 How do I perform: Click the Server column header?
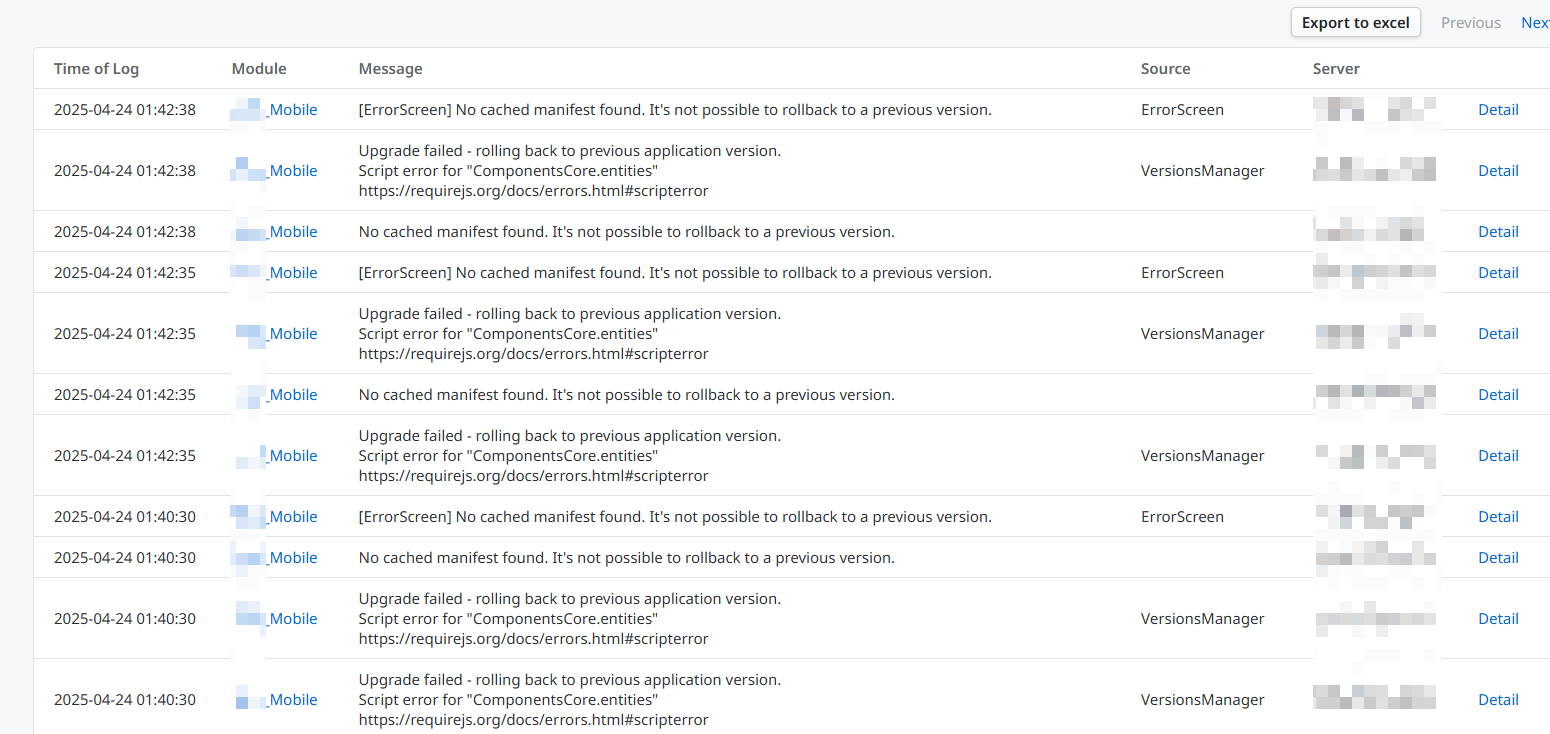click(1336, 69)
